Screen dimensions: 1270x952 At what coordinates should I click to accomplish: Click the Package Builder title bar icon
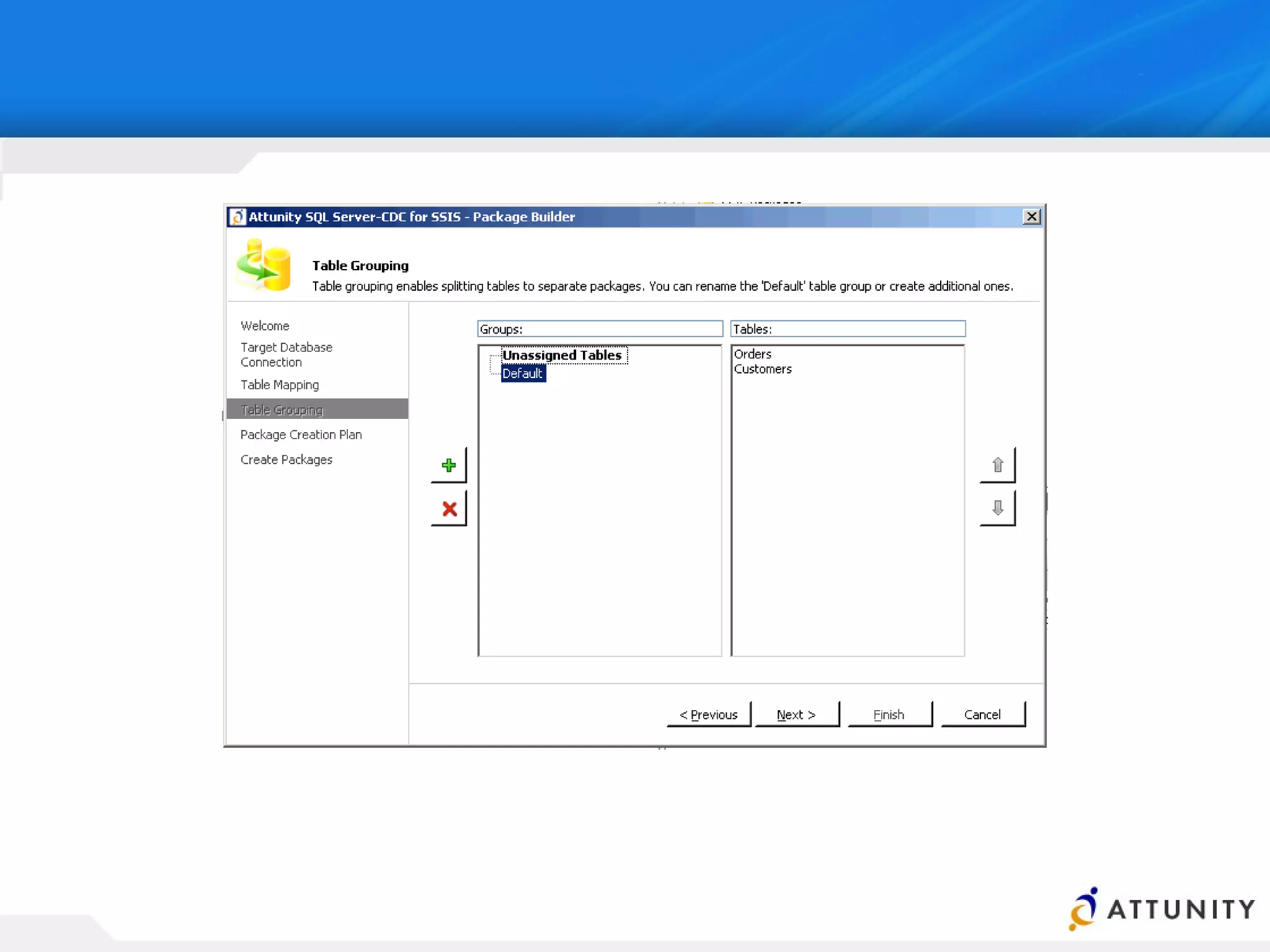click(237, 217)
